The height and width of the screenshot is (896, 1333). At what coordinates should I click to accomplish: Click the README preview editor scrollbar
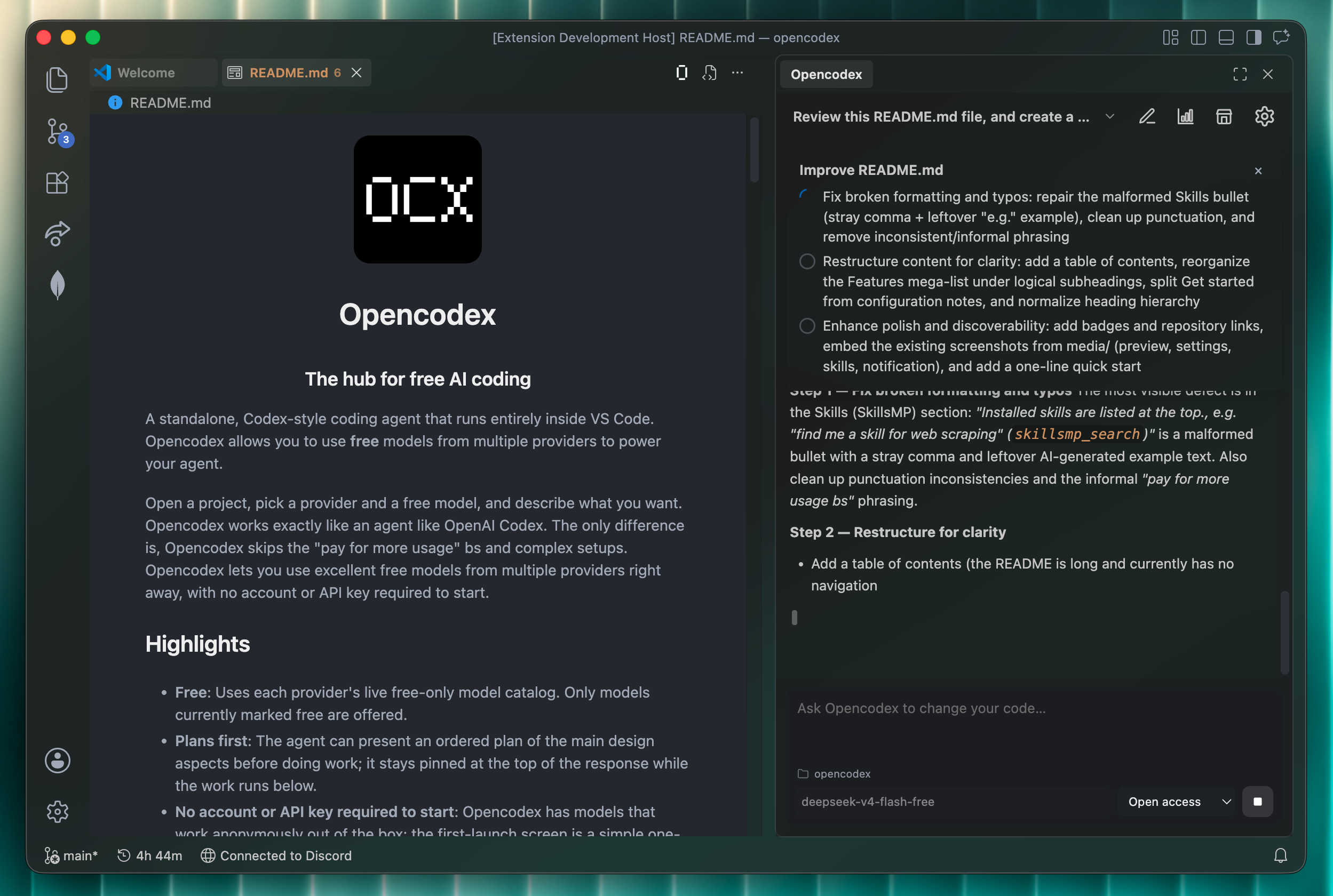pyautogui.click(x=755, y=150)
